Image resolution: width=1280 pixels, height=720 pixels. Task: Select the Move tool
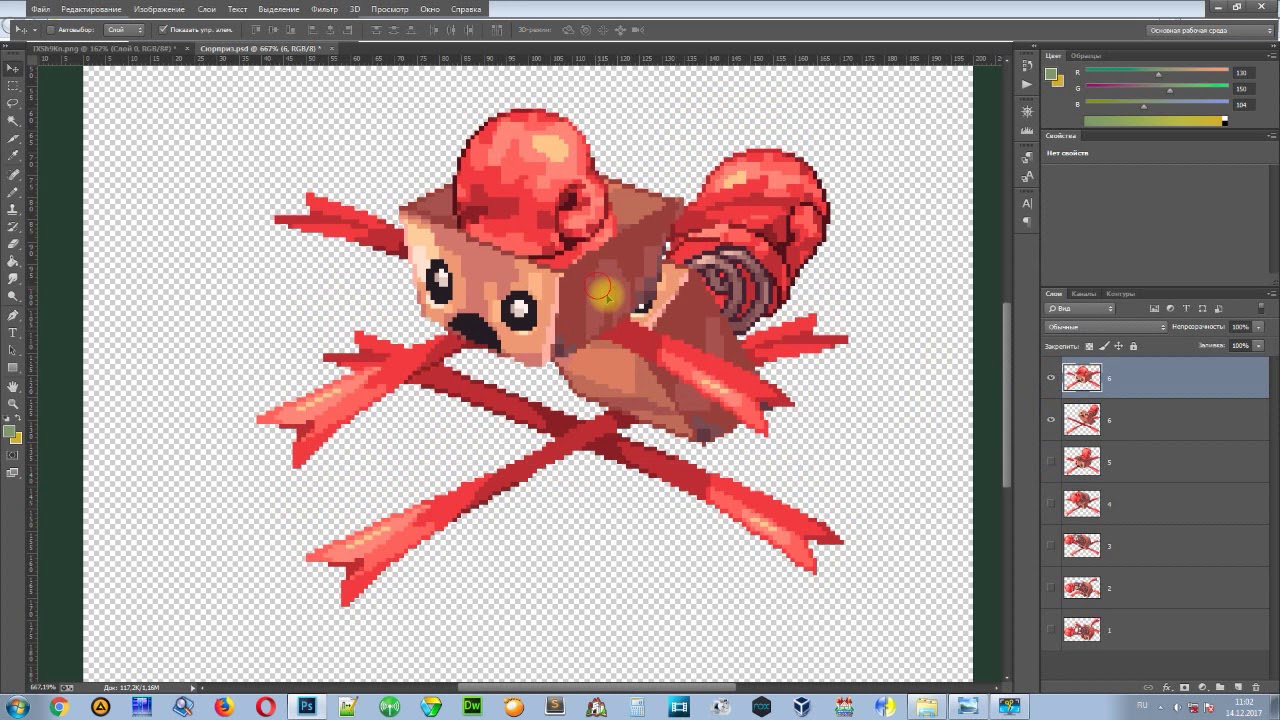(13, 68)
